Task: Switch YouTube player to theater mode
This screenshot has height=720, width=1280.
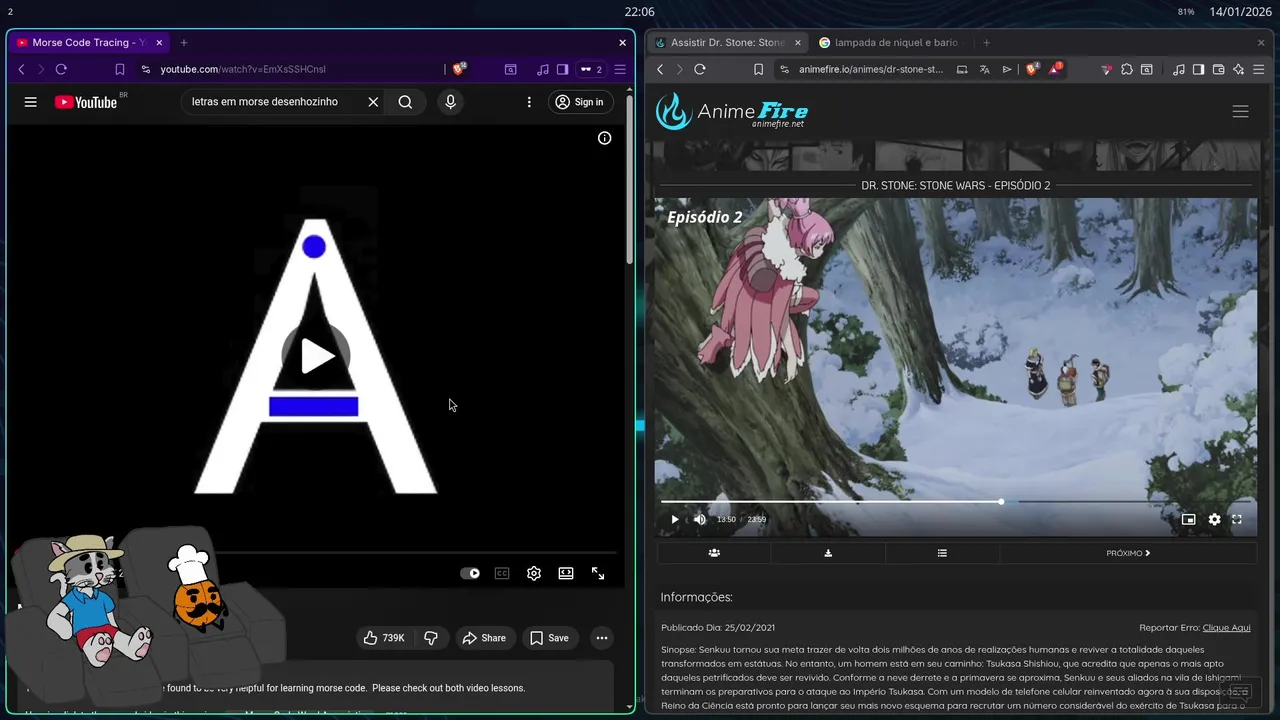Action: point(566,573)
